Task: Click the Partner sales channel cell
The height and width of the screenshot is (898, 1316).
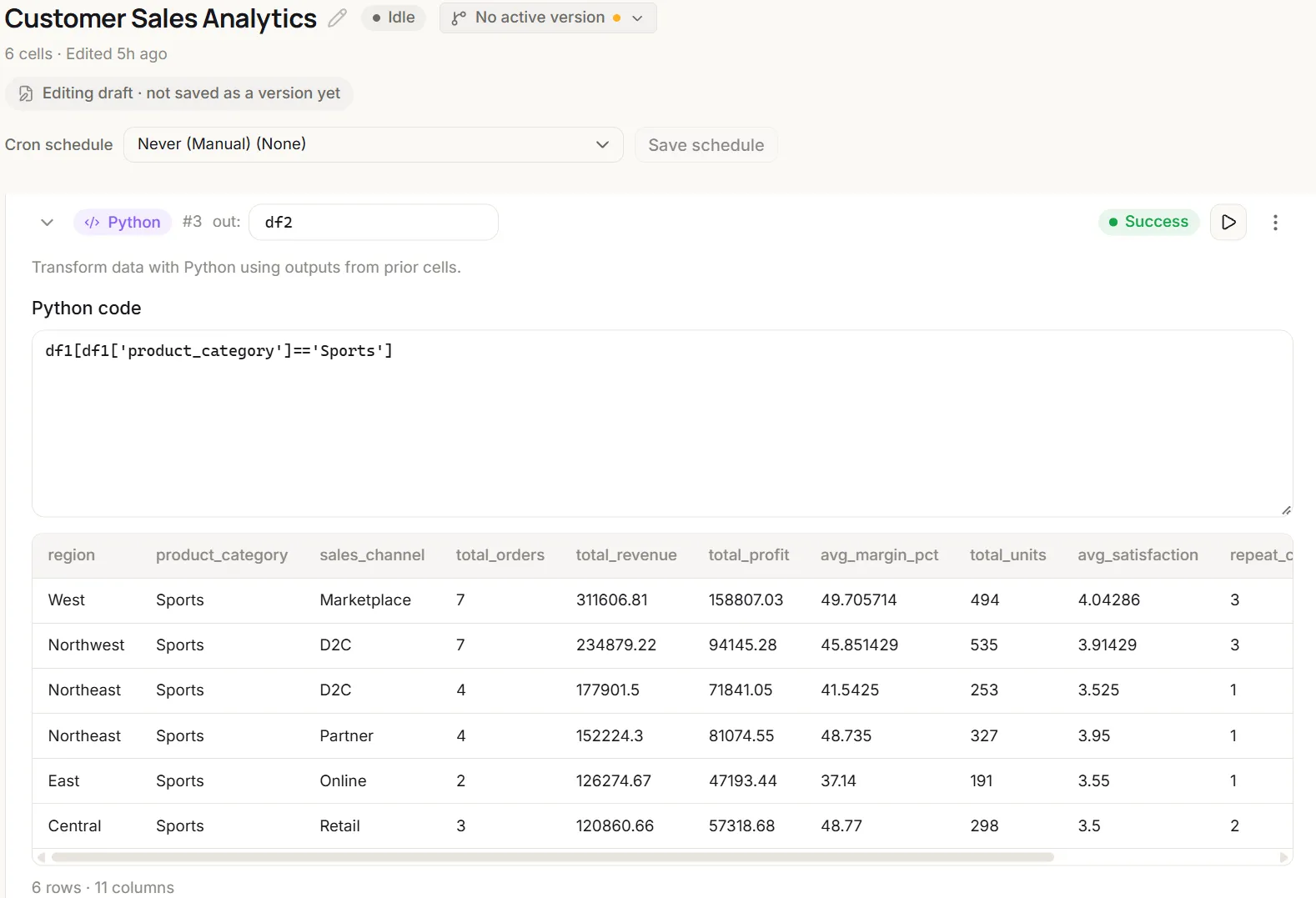Action: [347, 736]
